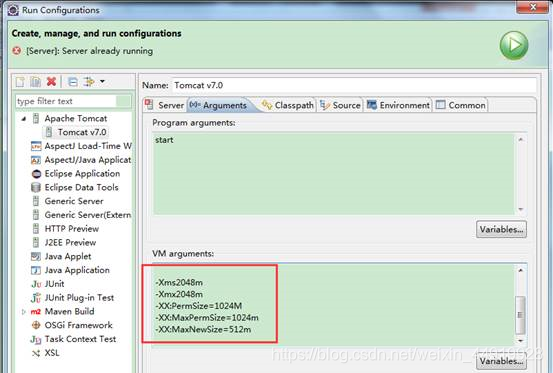553x373 pixels.
Task: Click Program arguments scroll up arrow
Action: click(x=521, y=140)
